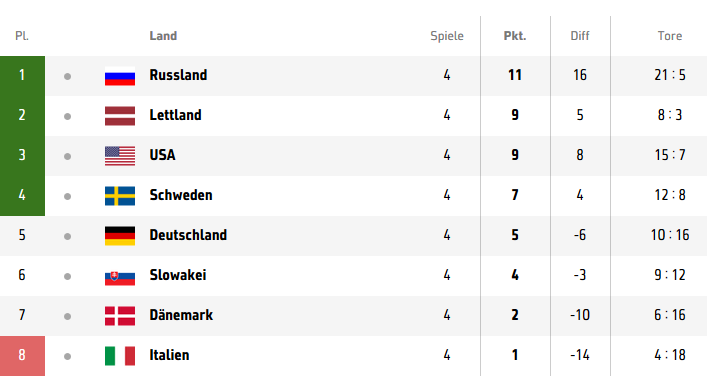Sort table by Pkt. column header
Viewport: 707px width, 376px height.
515,36
